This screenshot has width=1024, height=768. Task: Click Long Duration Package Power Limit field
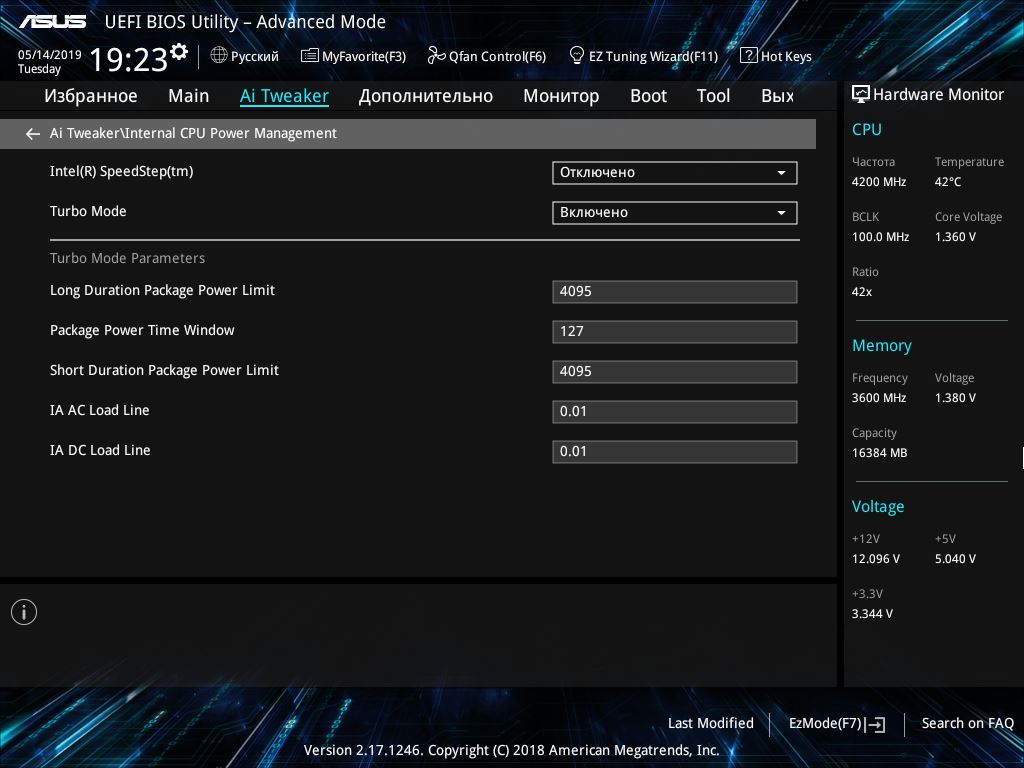point(675,292)
